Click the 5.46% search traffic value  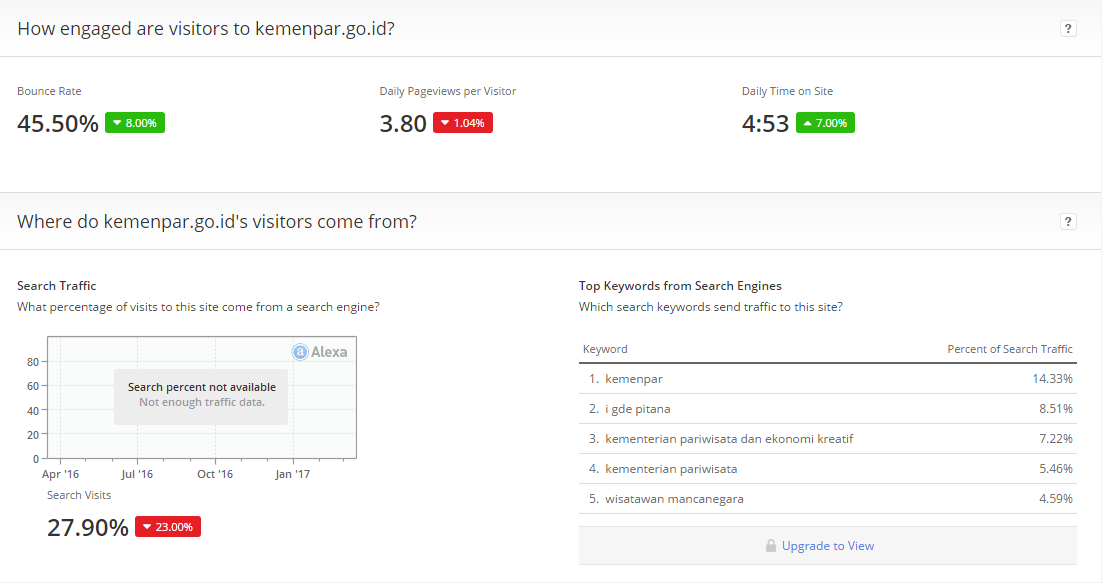(x=1056, y=469)
